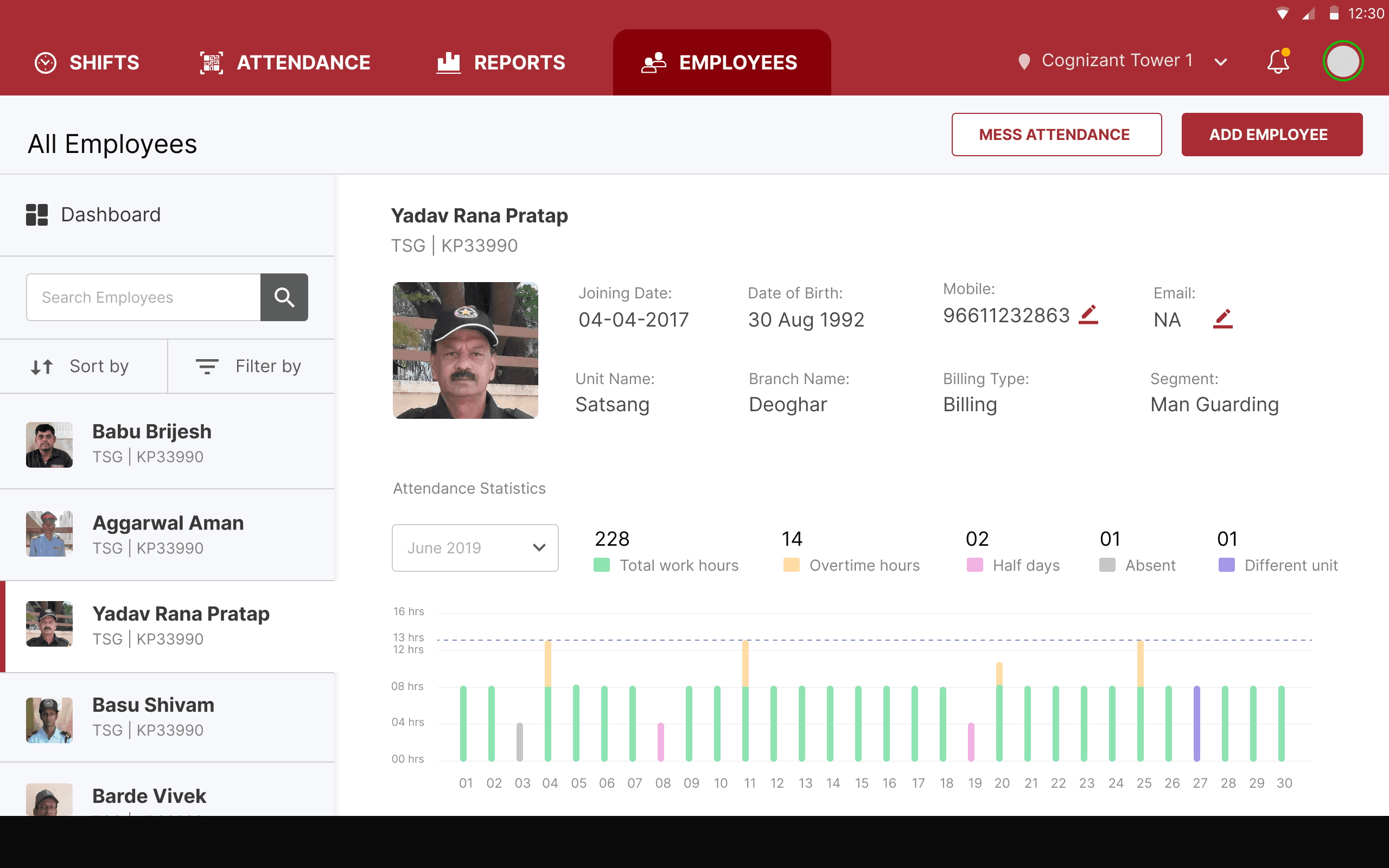Edit the mobile number pencil icon
Image resolution: width=1389 pixels, height=868 pixels.
tap(1088, 315)
